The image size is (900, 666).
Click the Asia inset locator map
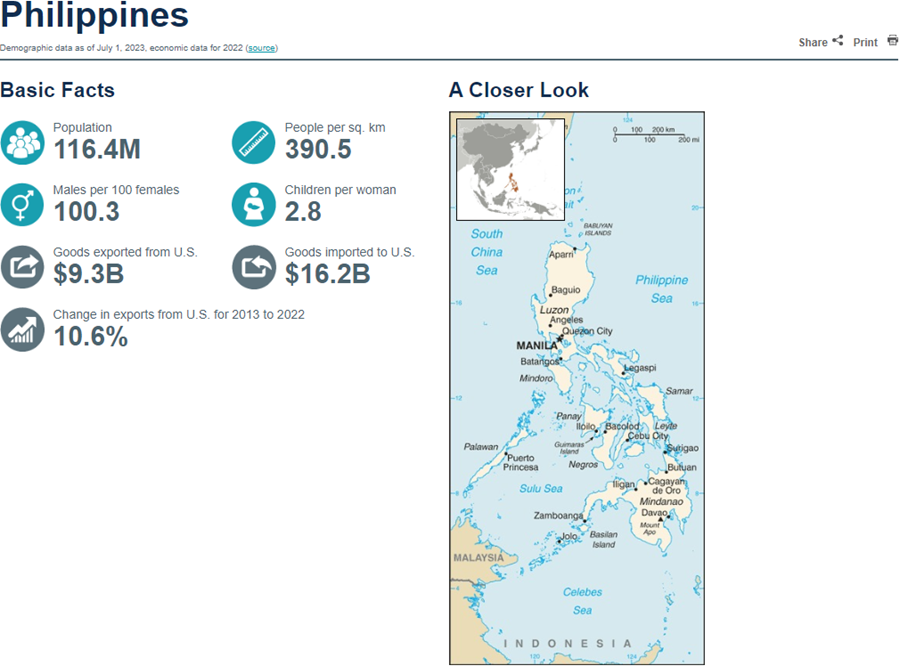(x=510, y=169)
